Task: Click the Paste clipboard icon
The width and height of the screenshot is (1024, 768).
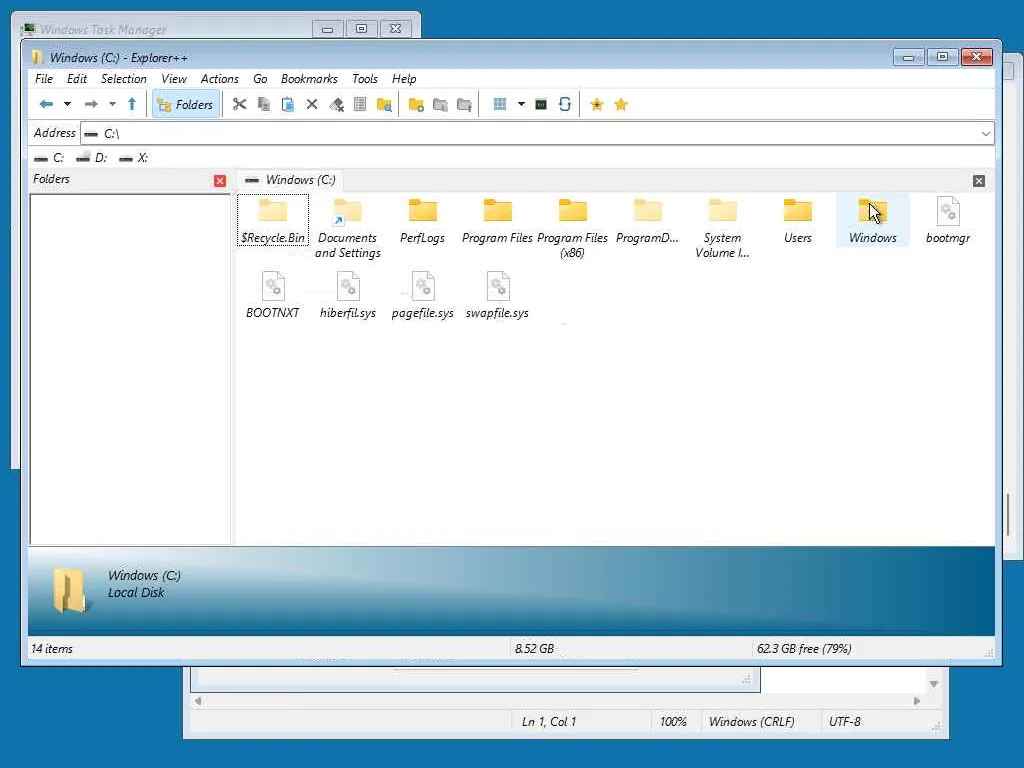Action: click(x=287, y=104)
